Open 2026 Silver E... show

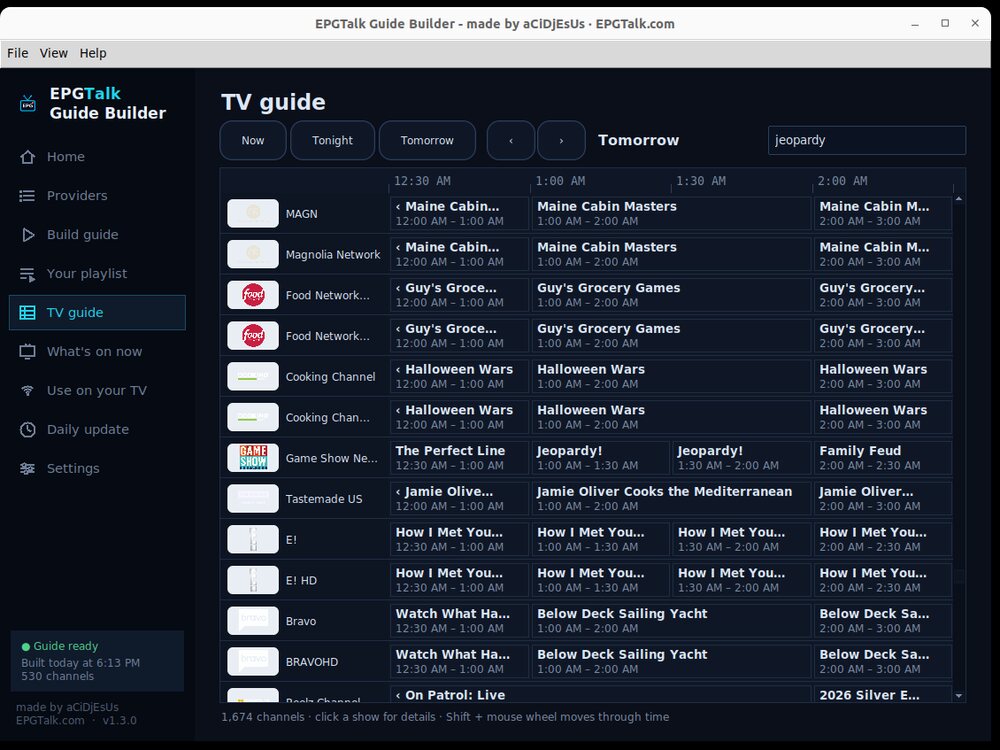(x=883, y=695)
